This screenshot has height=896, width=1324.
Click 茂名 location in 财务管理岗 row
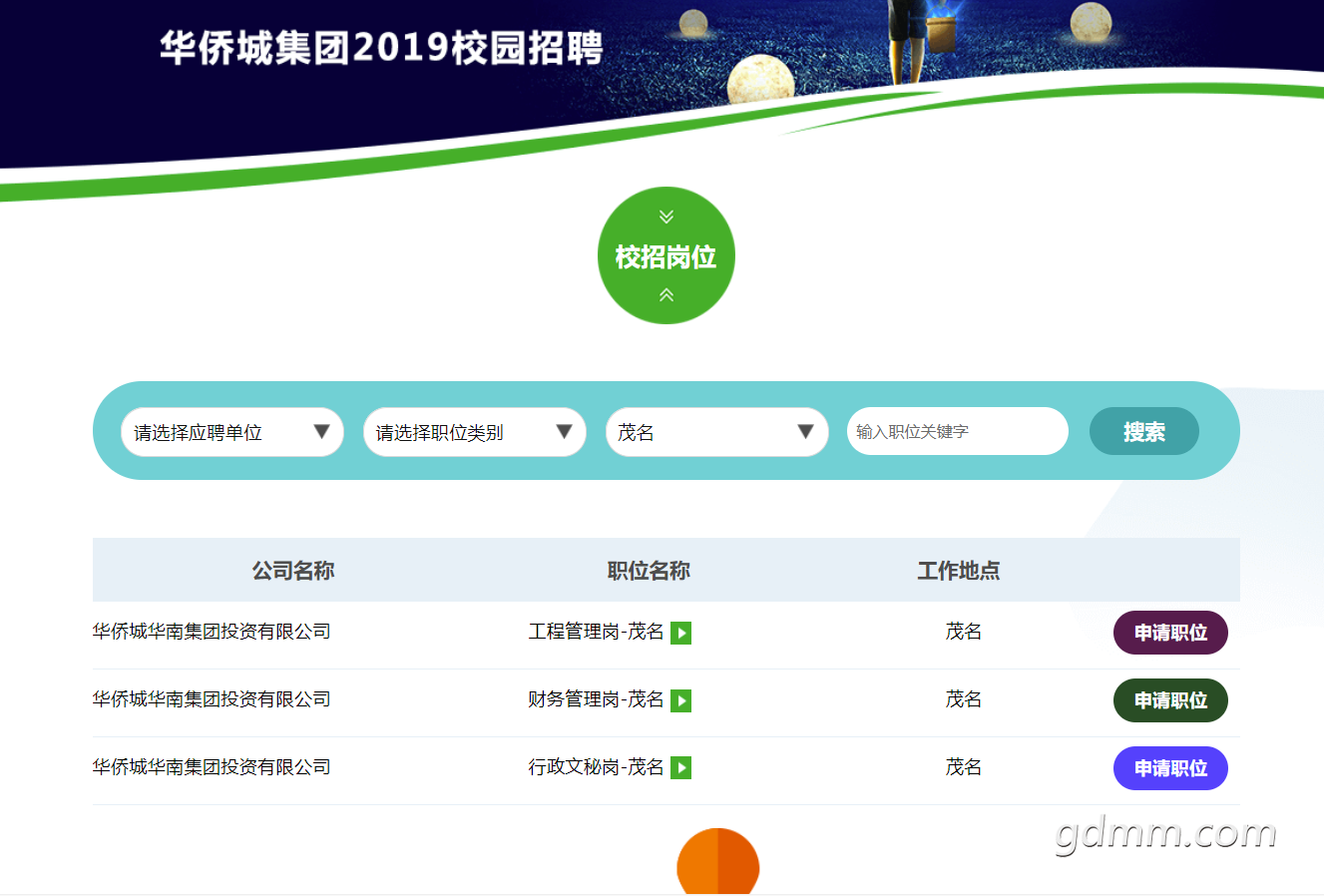(964, 699)
